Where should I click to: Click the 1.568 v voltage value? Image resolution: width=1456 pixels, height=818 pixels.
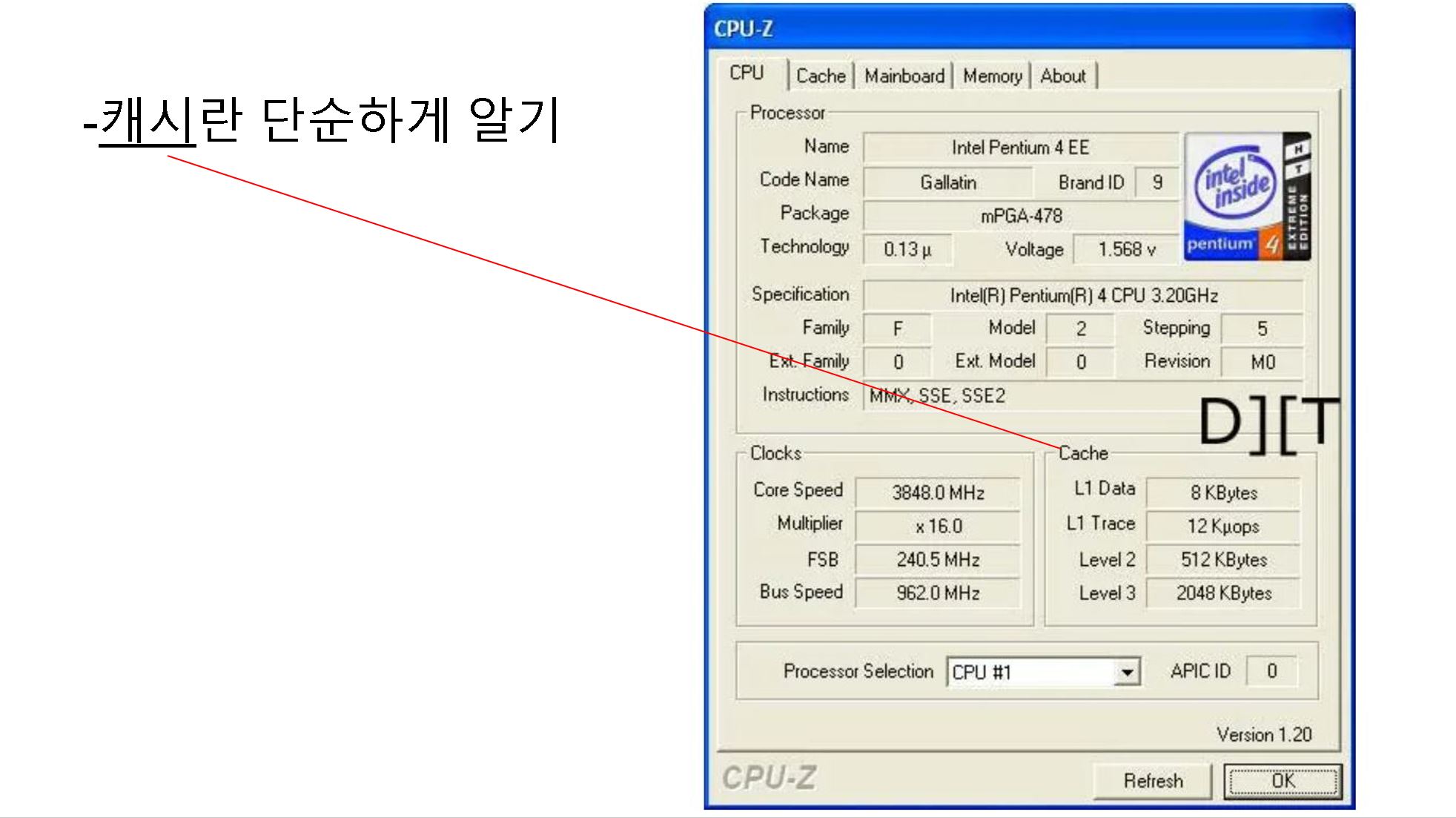[1126, 249]
